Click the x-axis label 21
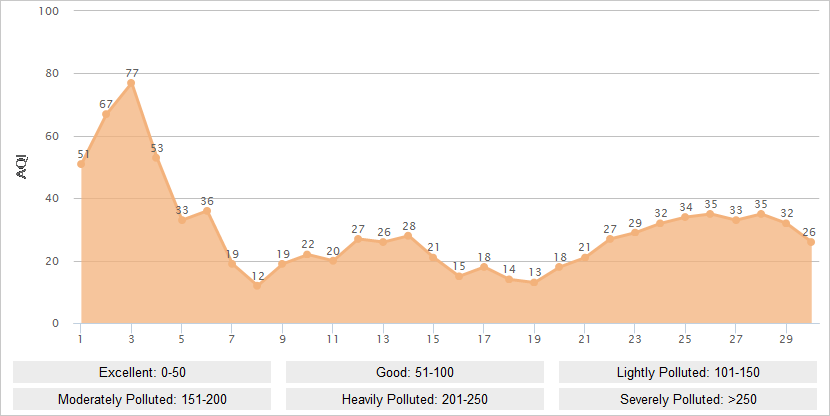Viewport: 830px width, 416px height. click(x=584, y=339)
